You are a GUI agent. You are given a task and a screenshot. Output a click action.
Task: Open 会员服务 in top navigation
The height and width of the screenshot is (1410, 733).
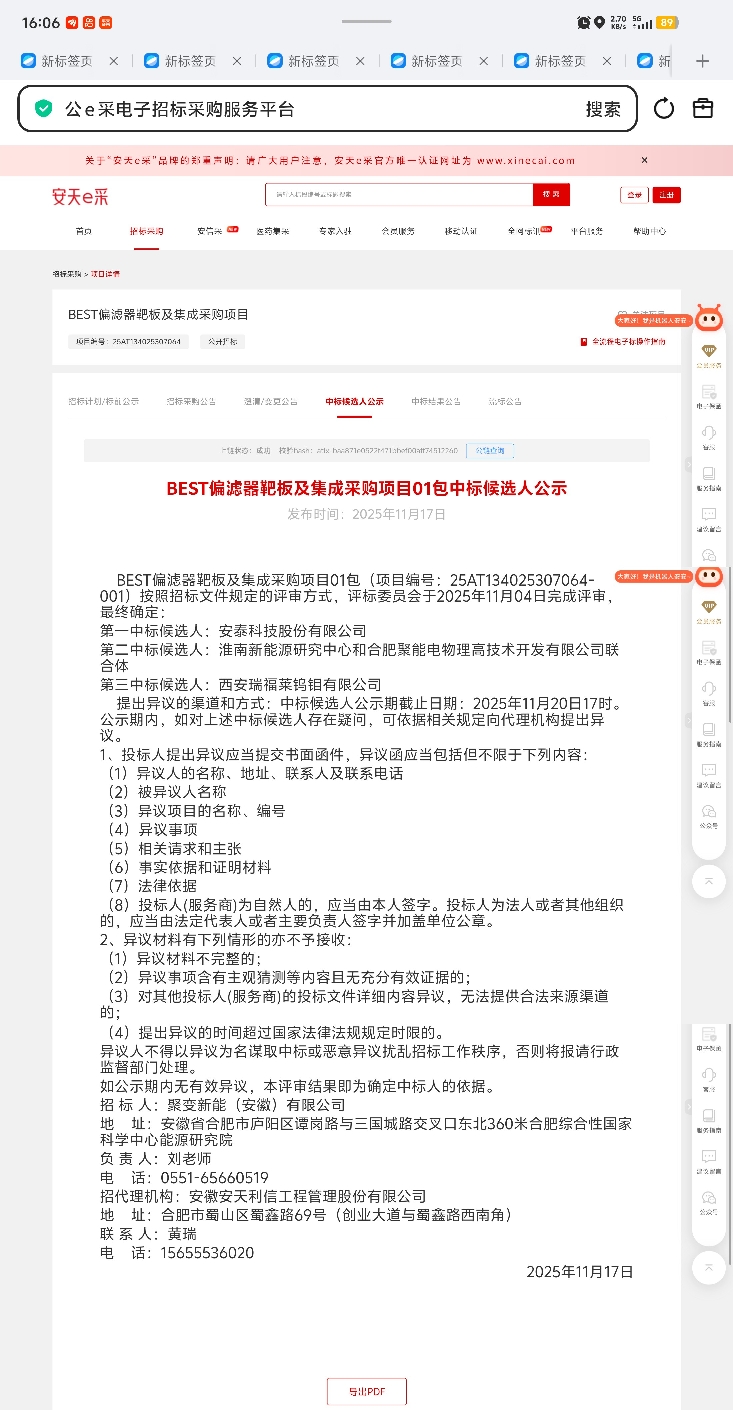click(397, 231)
